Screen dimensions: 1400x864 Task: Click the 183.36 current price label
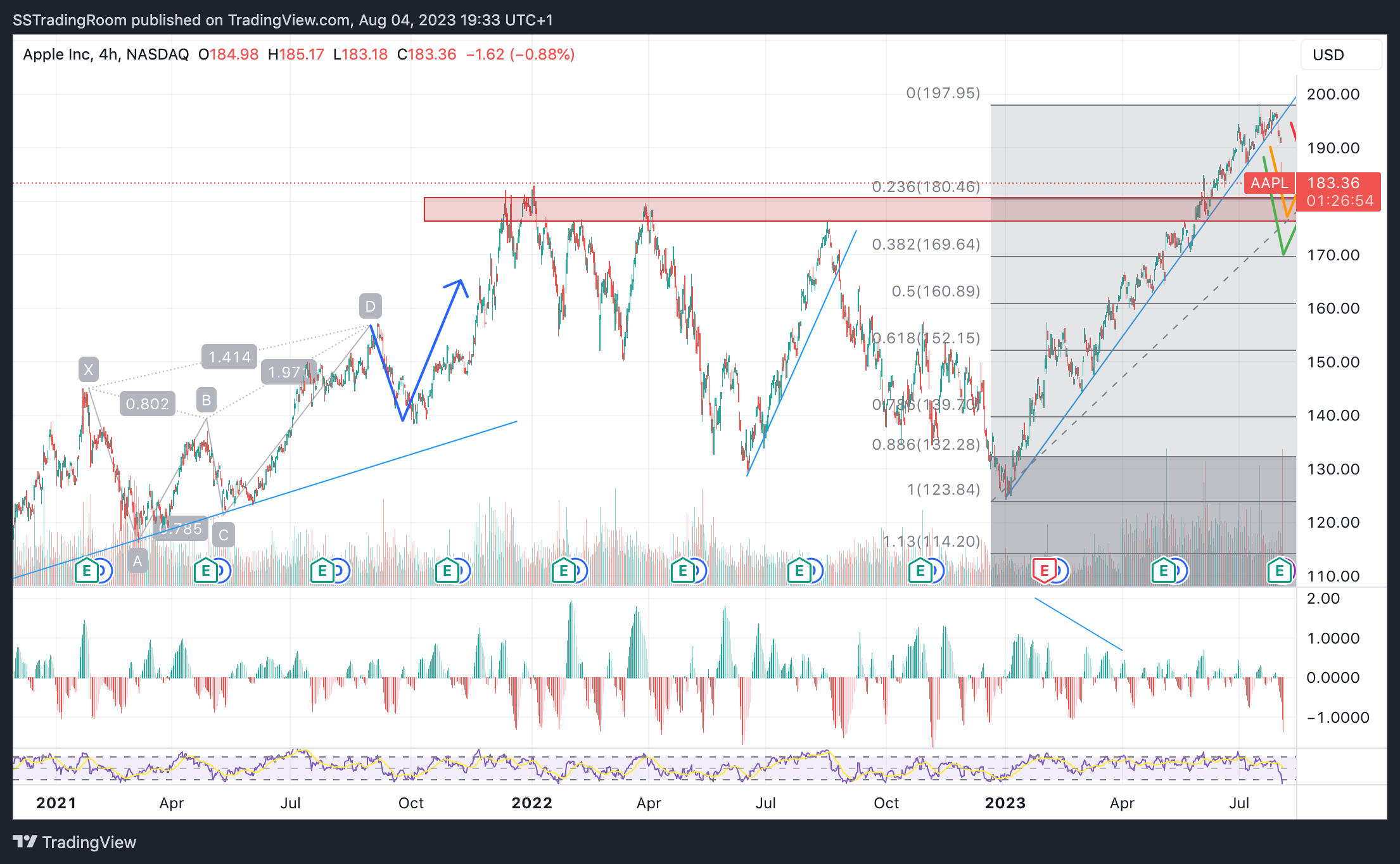pos(1333,183)
